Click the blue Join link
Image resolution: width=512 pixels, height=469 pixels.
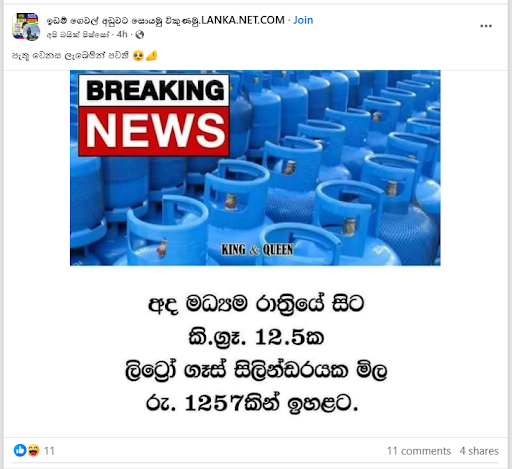pos(303,20)
